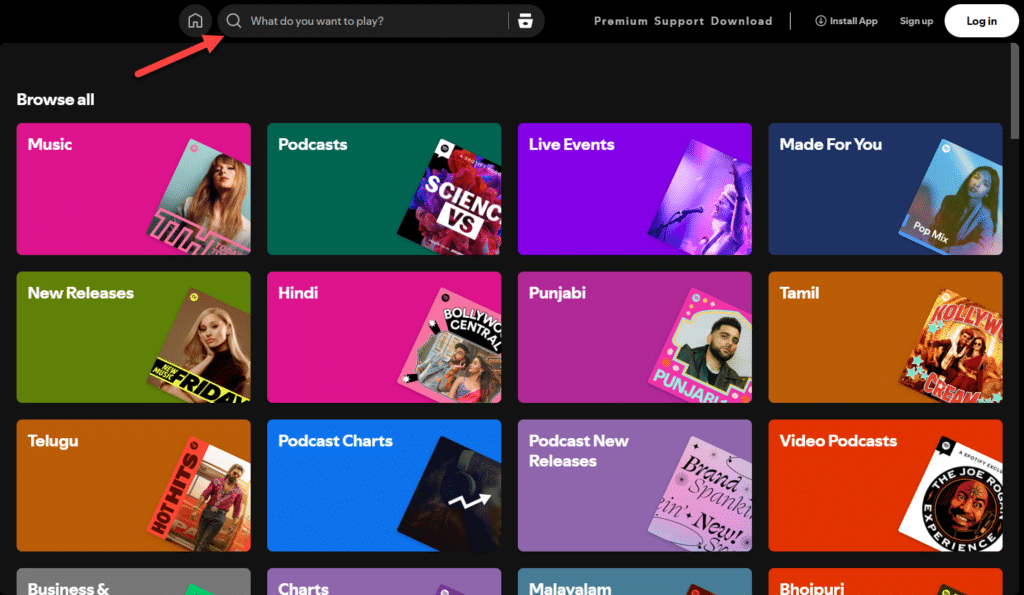This screenshot has height=595, width=1024.
Task: Open the Download link
Action: (741, 21)
